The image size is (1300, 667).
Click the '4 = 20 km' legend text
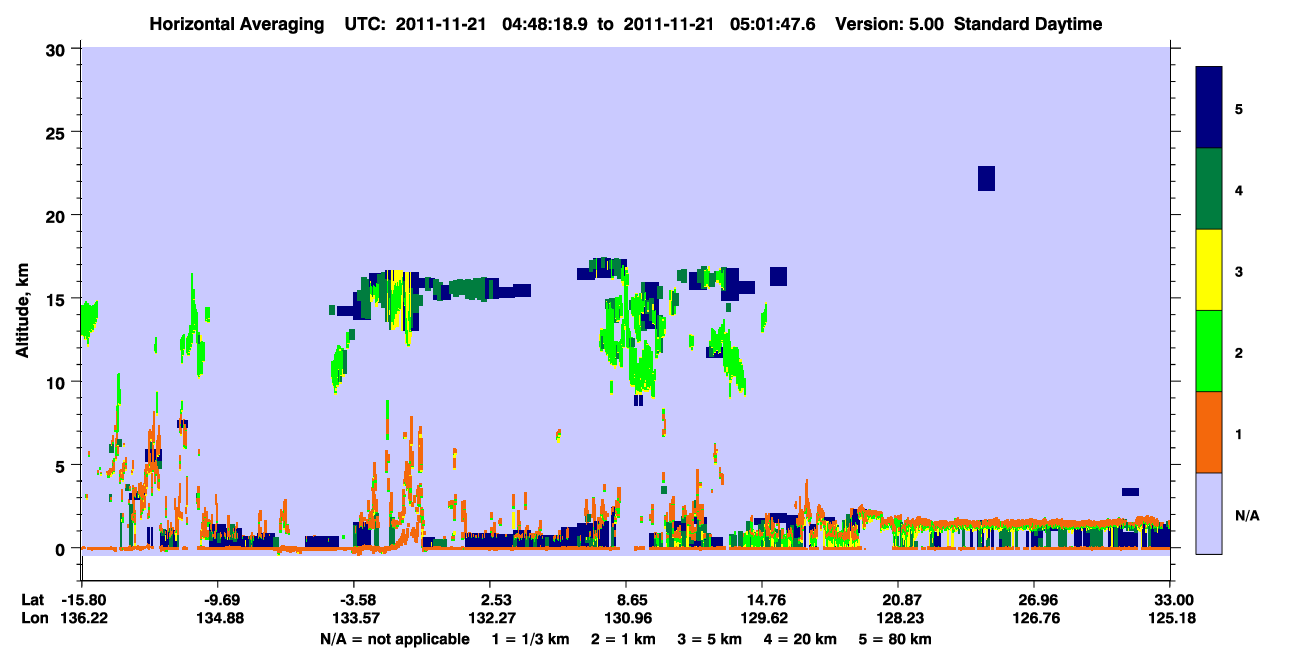(x=800, y=639)
